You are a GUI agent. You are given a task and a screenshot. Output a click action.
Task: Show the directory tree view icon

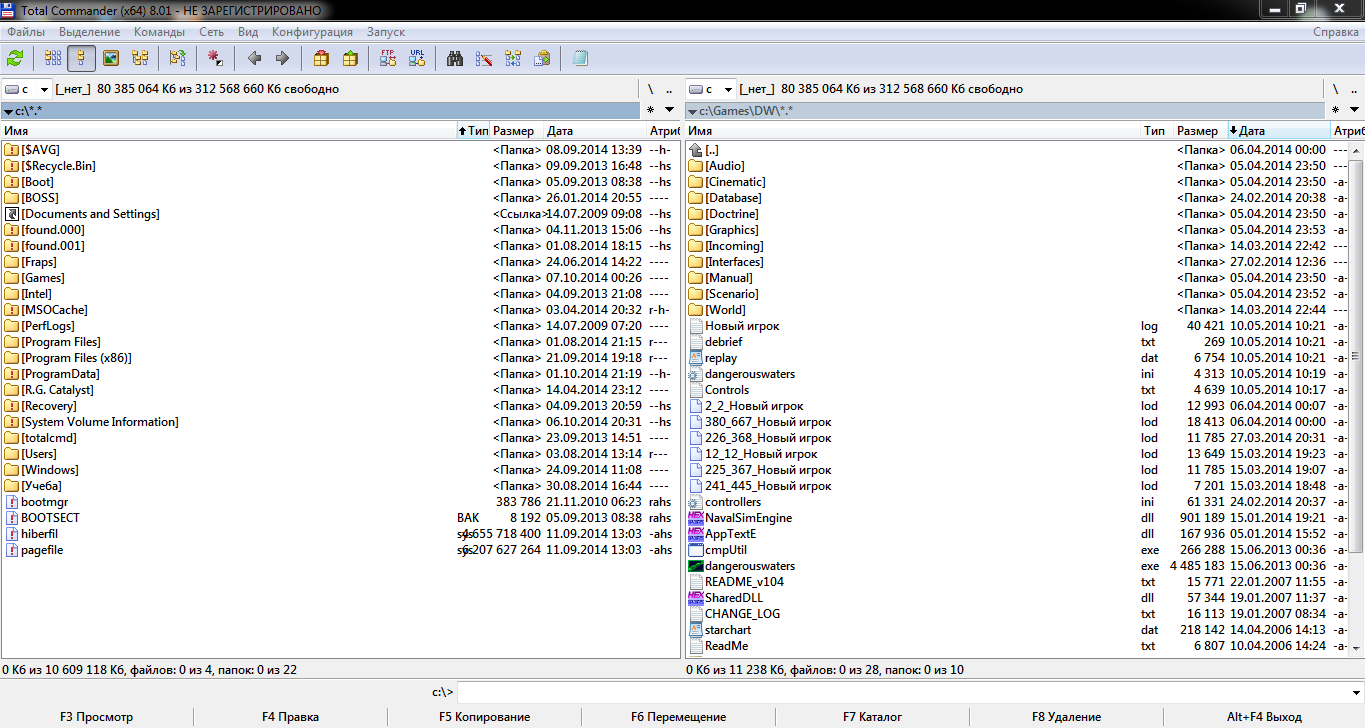click(x=140, y=59)
